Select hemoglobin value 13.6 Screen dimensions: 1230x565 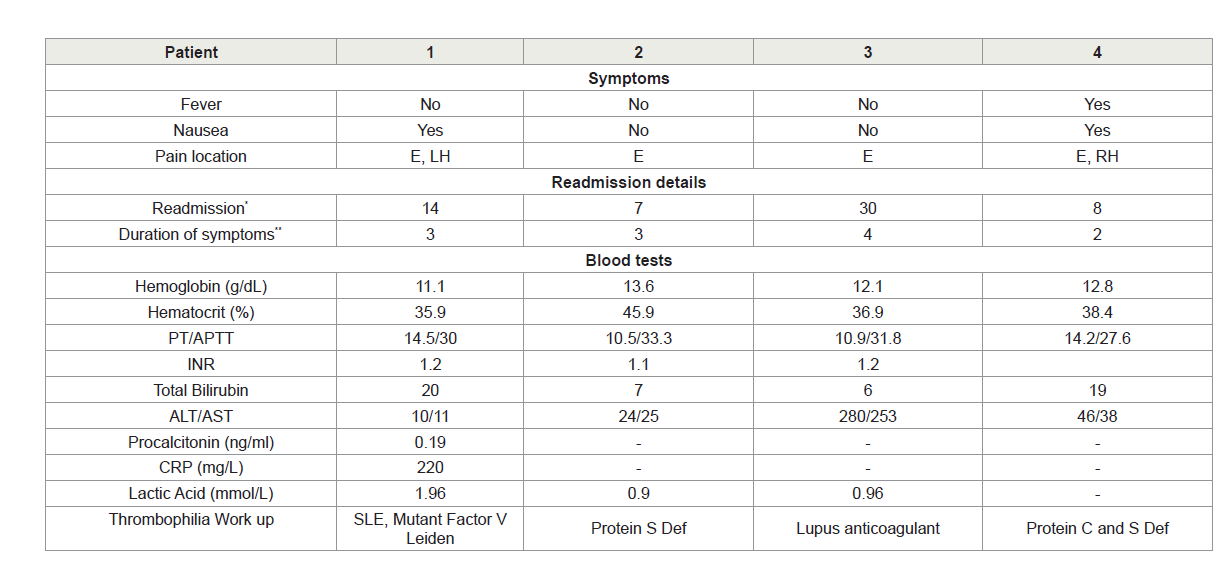(638, 286)
